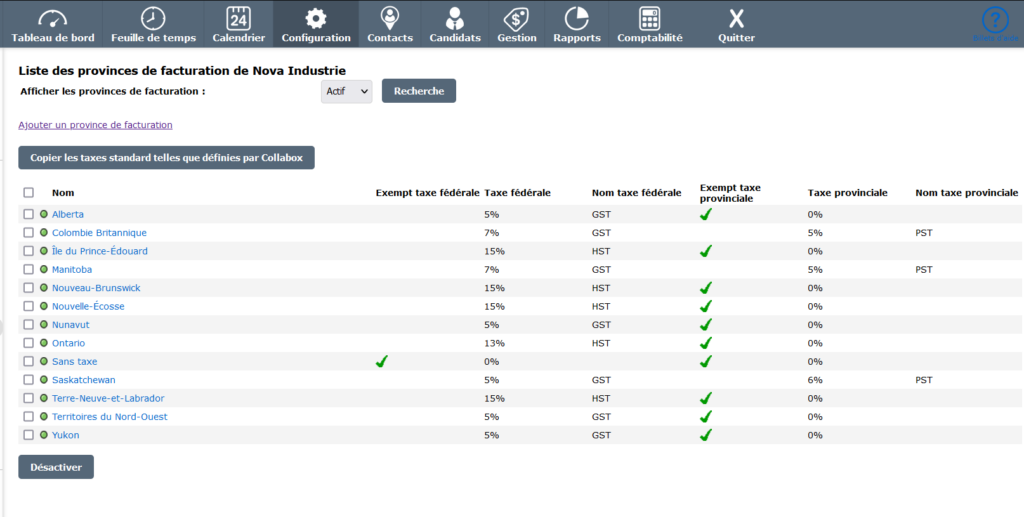
Task: Open Rapports pie chart icon
Action: click(576, 18)
